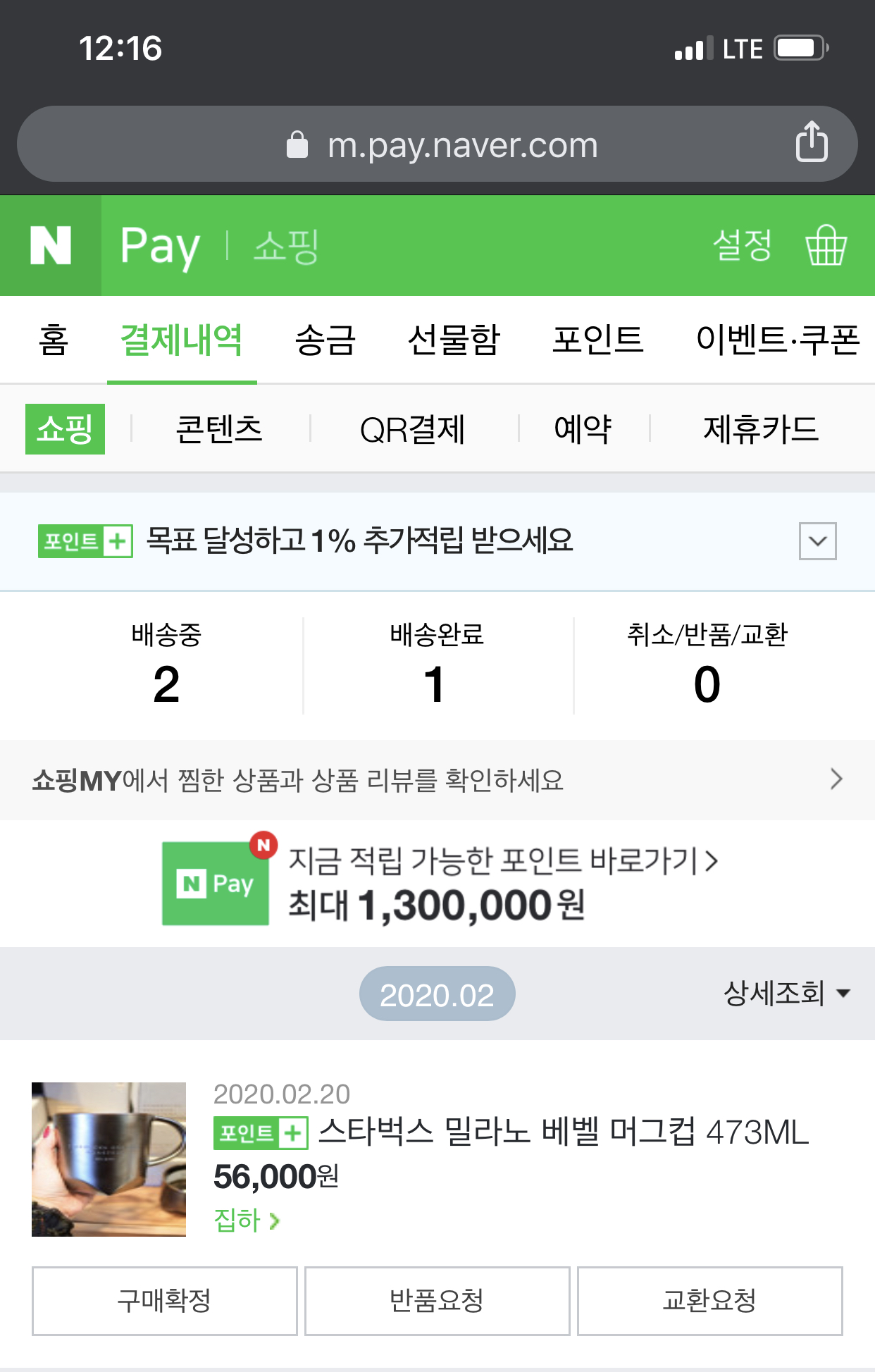
Task: Tap the m.pay.naver.com address field
Action: 461,145
